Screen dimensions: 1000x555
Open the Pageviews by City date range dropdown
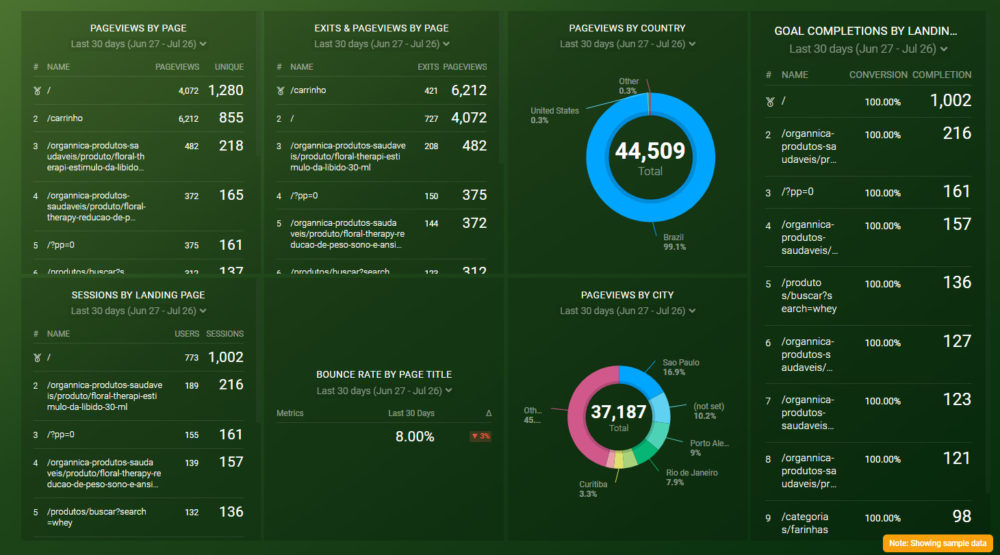click(627, 312)
